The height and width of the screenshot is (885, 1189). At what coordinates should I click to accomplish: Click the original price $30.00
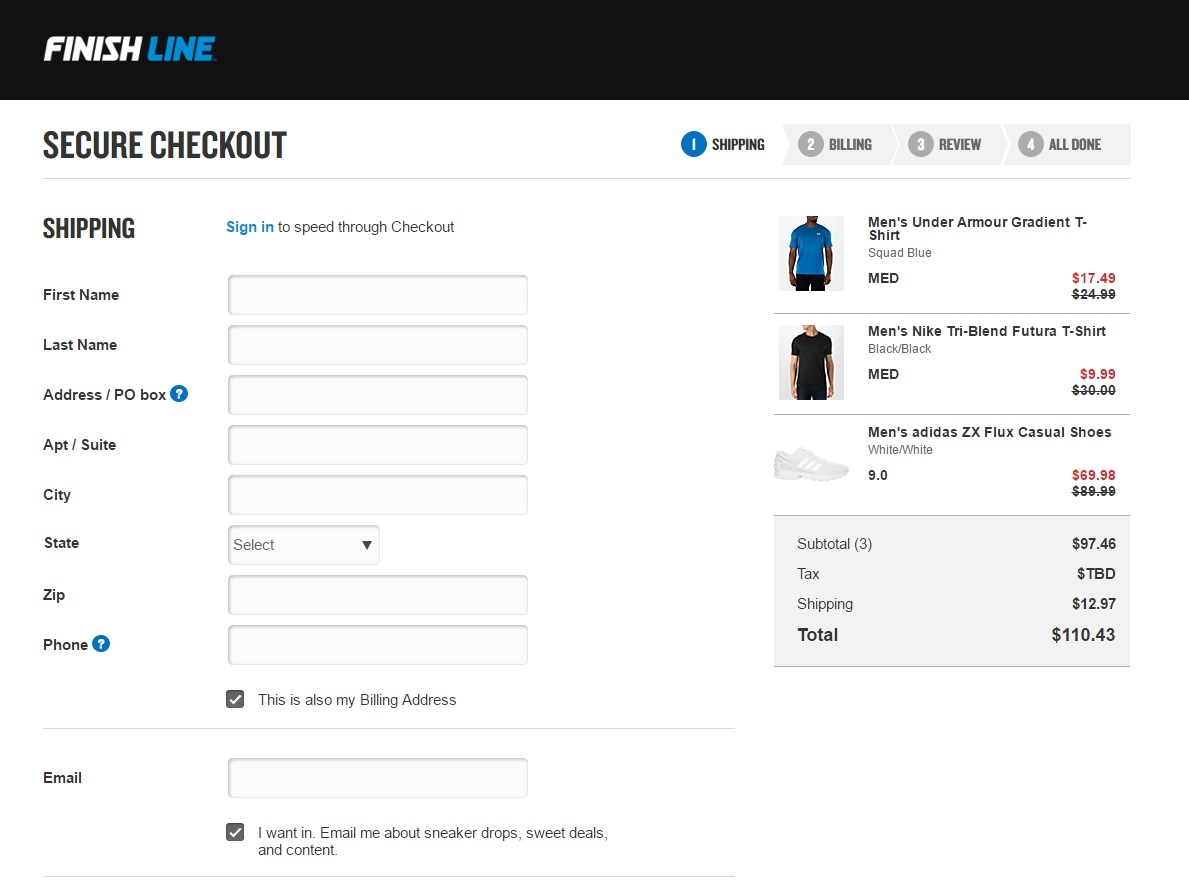pyautogui.click(x=1093, y=390)
